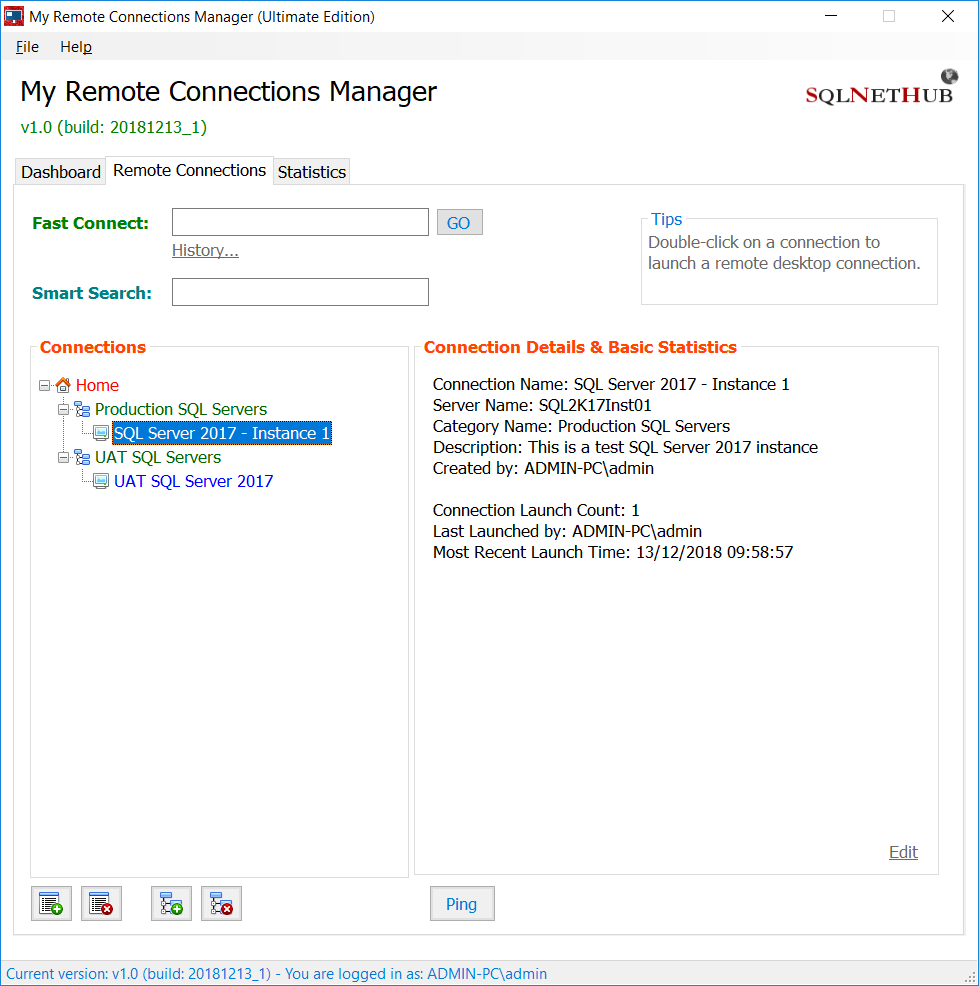The height and width of the screenshot is (986, 979).
Task: Close the application window
Action: click(948, 16)
